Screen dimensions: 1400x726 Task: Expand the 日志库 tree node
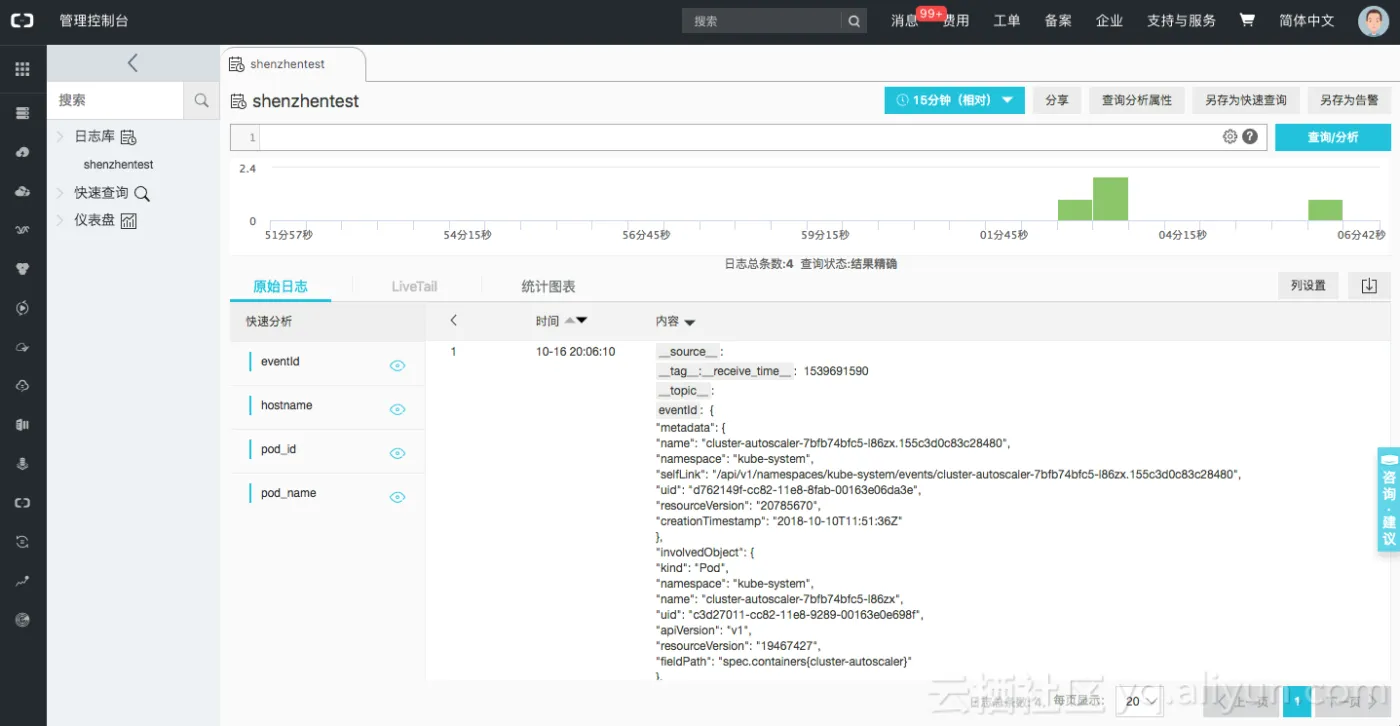[x=60, y=137]
